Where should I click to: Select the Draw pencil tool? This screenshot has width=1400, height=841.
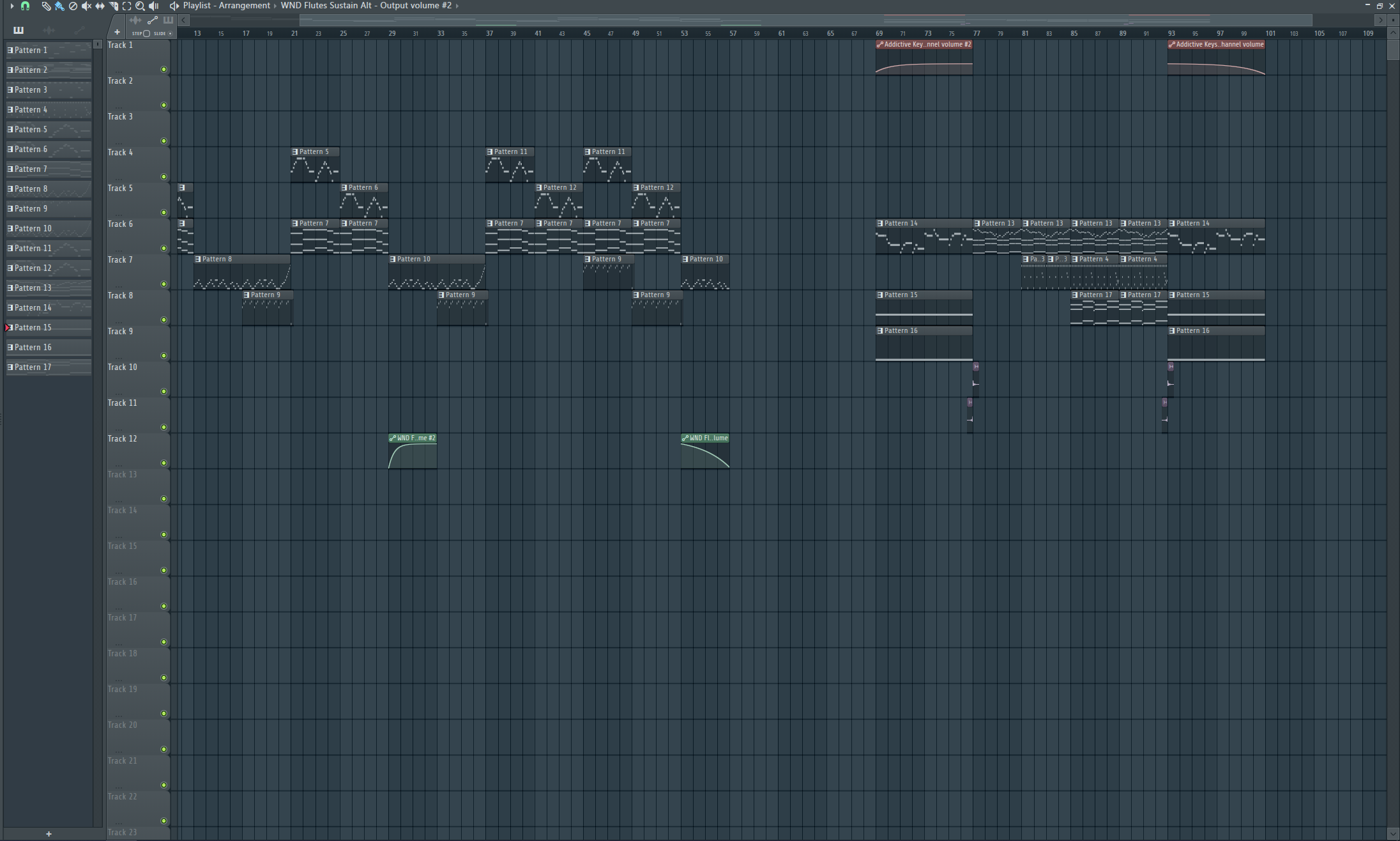coord(46,6)
